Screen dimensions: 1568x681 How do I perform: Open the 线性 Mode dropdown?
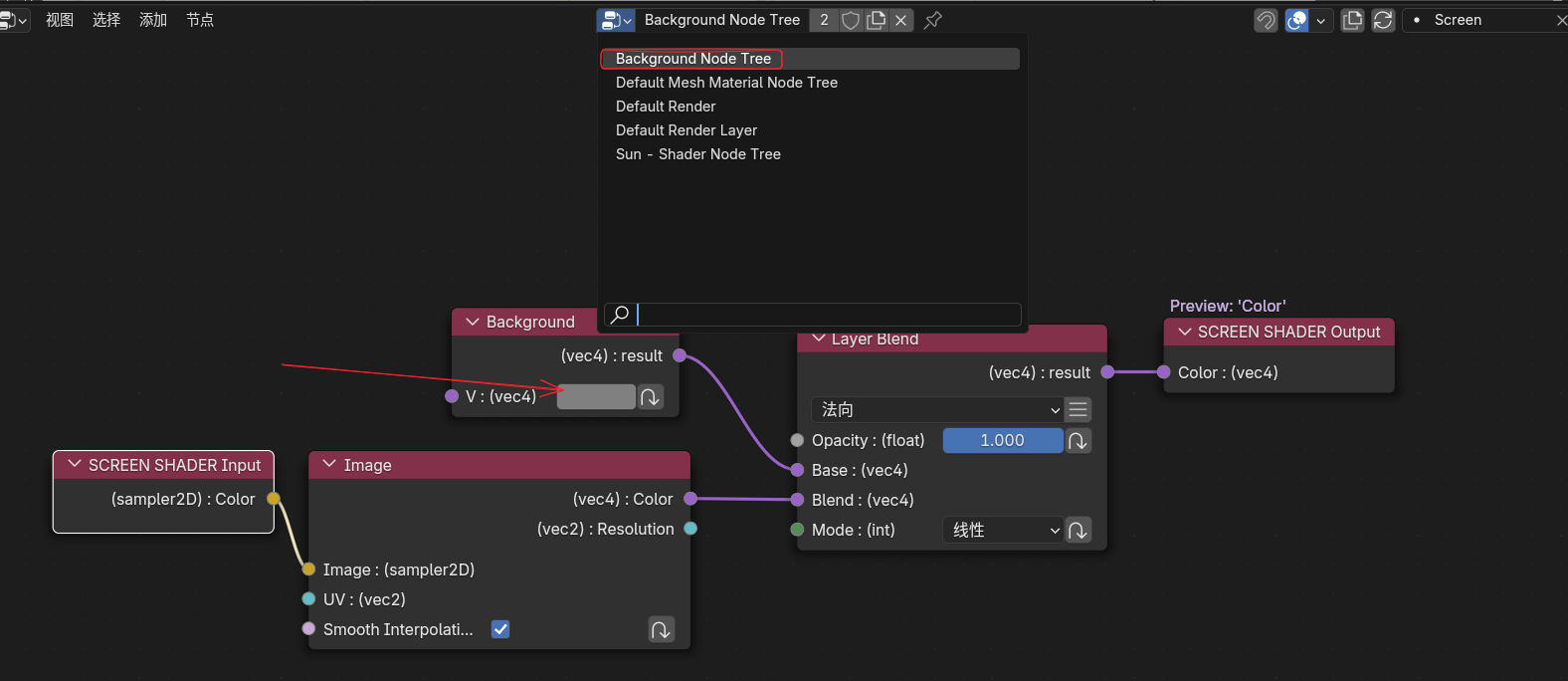coord(1002,531)
